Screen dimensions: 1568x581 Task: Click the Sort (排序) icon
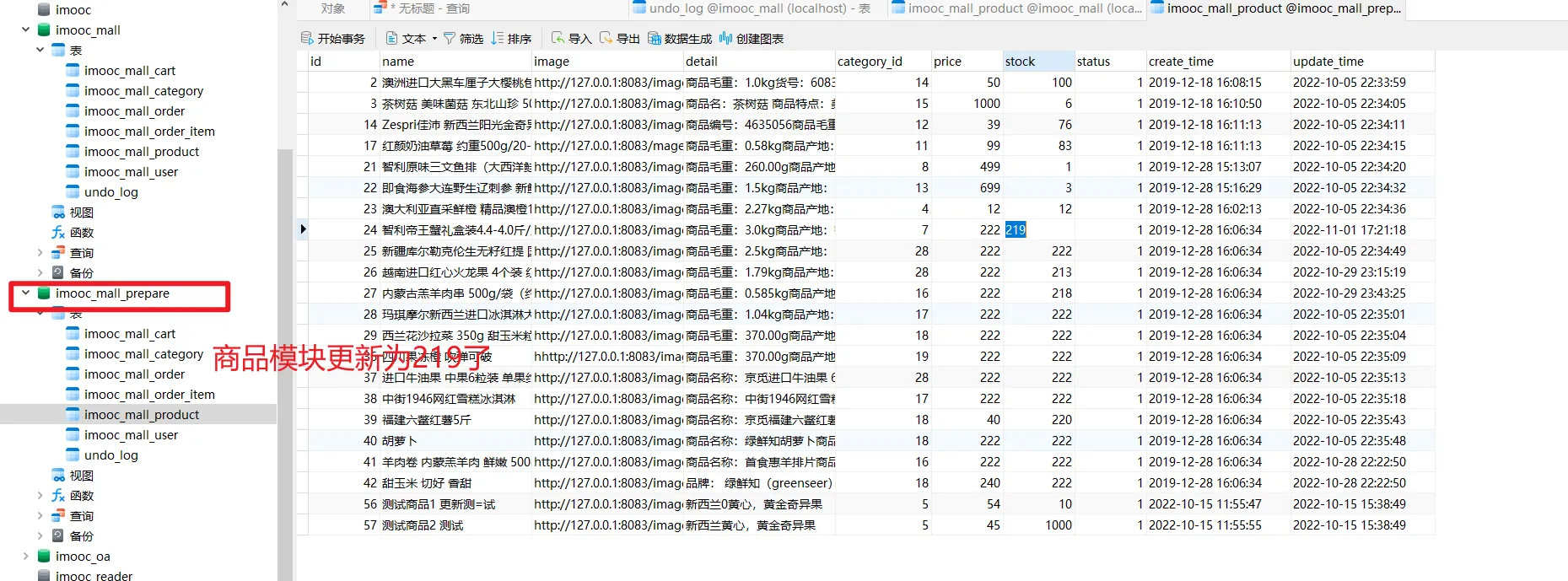click(x=498, y=39)
